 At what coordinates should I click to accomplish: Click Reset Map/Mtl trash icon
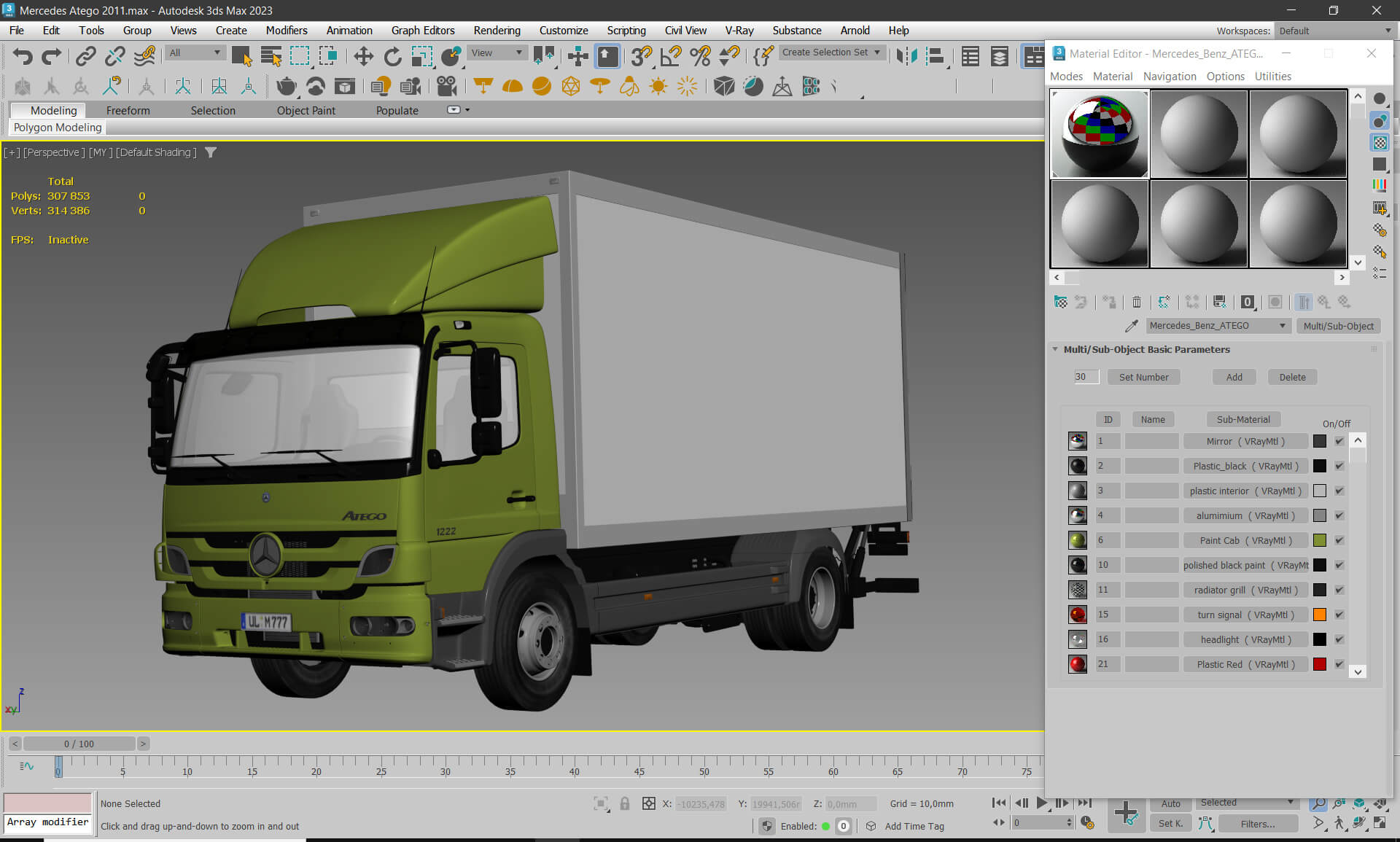pos(1137,302)
